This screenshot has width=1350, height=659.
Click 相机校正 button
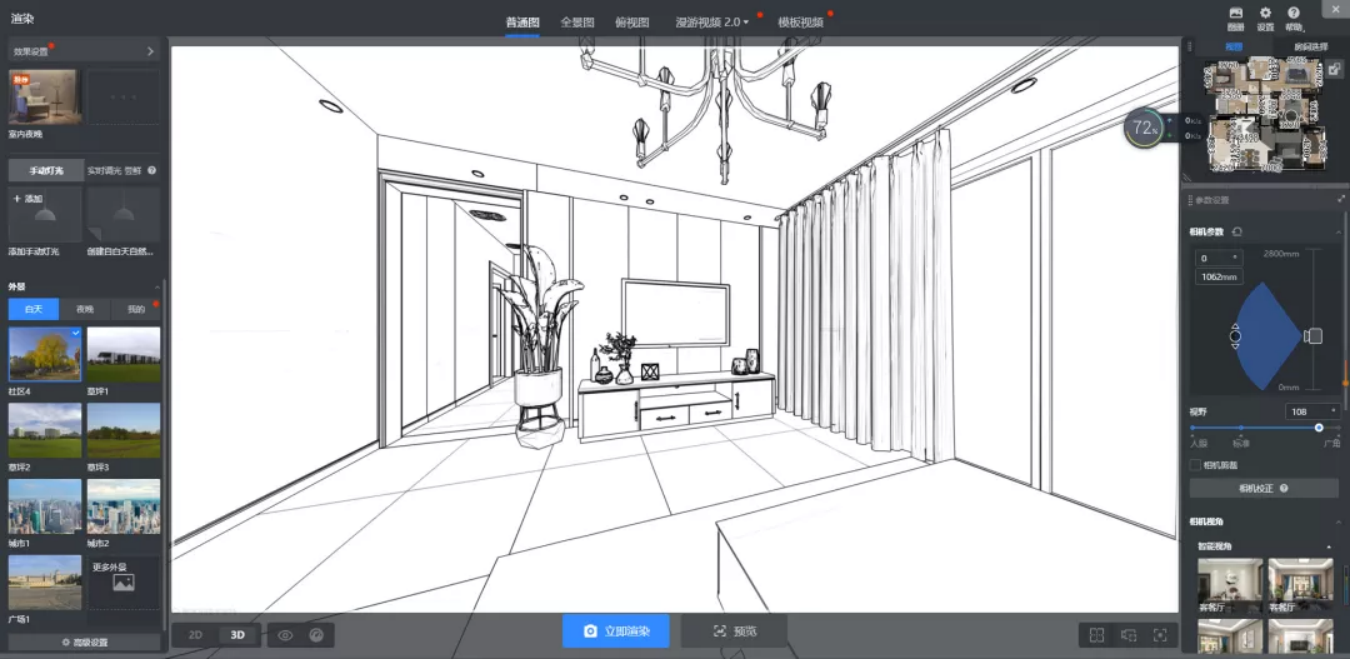[1264, 488]
